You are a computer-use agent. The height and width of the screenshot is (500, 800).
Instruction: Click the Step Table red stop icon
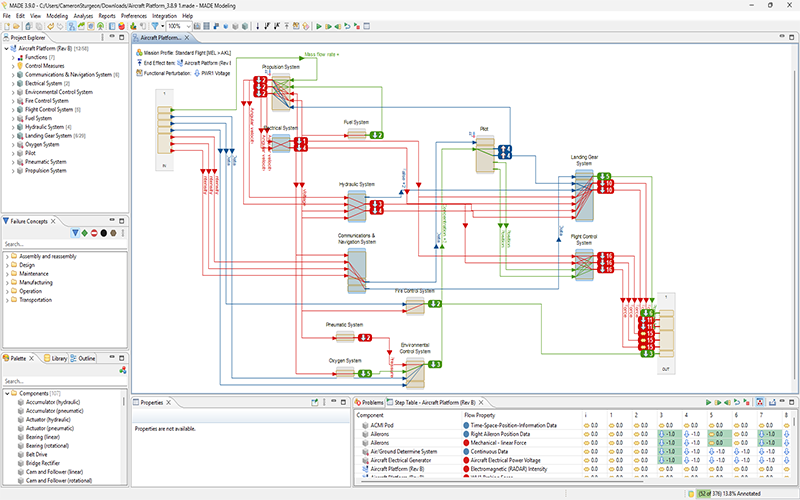746,403
